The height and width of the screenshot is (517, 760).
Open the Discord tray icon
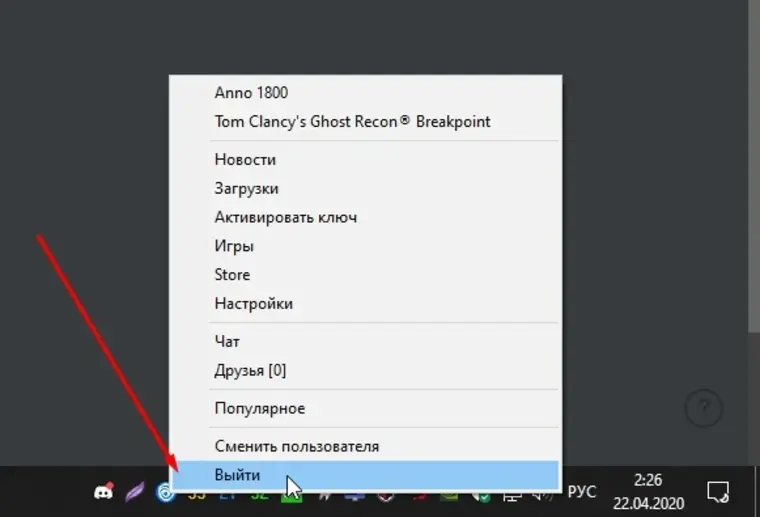coord(103,491)
